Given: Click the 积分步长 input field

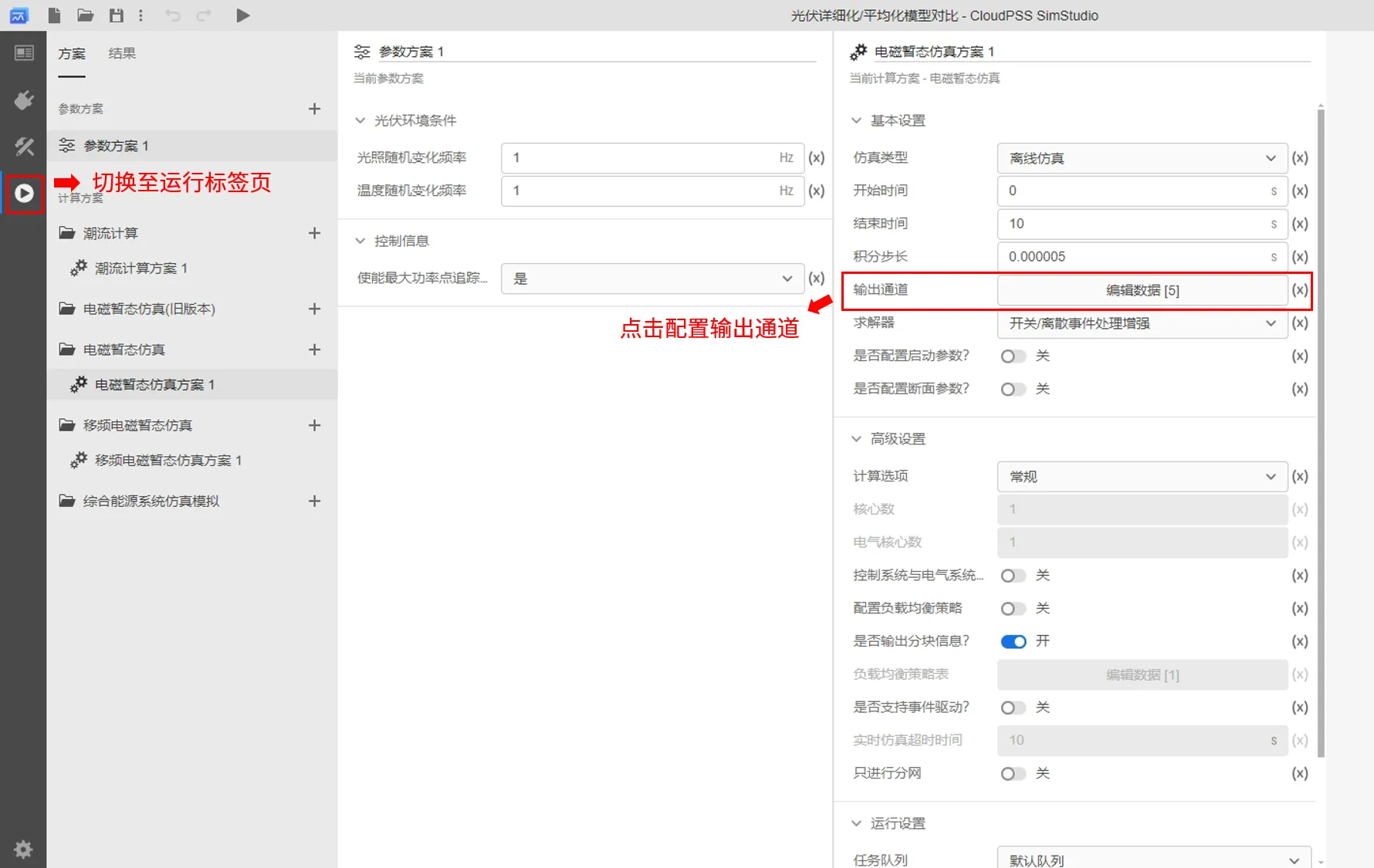Looking at the screenshot, I should point(1142,257).
